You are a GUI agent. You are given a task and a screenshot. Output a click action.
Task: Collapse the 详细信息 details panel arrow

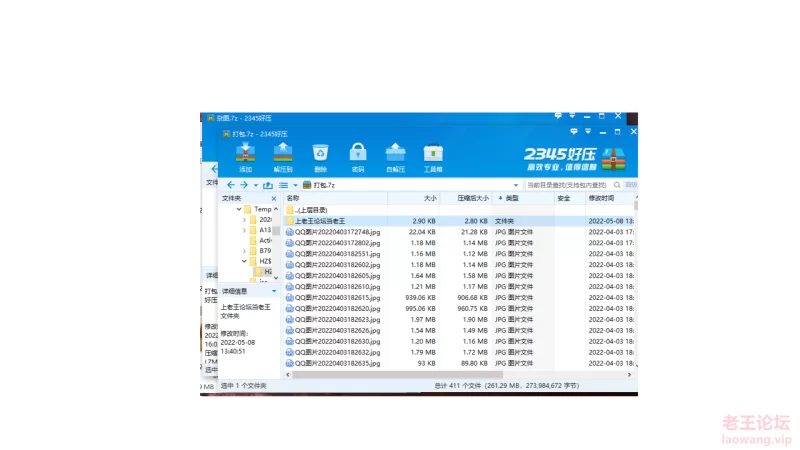coord(274,291)
